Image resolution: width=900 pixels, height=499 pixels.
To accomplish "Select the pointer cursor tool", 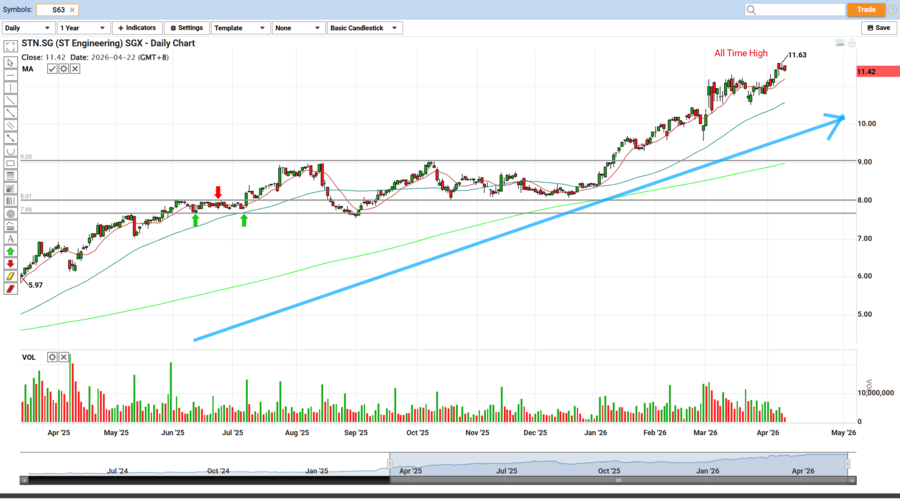I will point(10,61).
